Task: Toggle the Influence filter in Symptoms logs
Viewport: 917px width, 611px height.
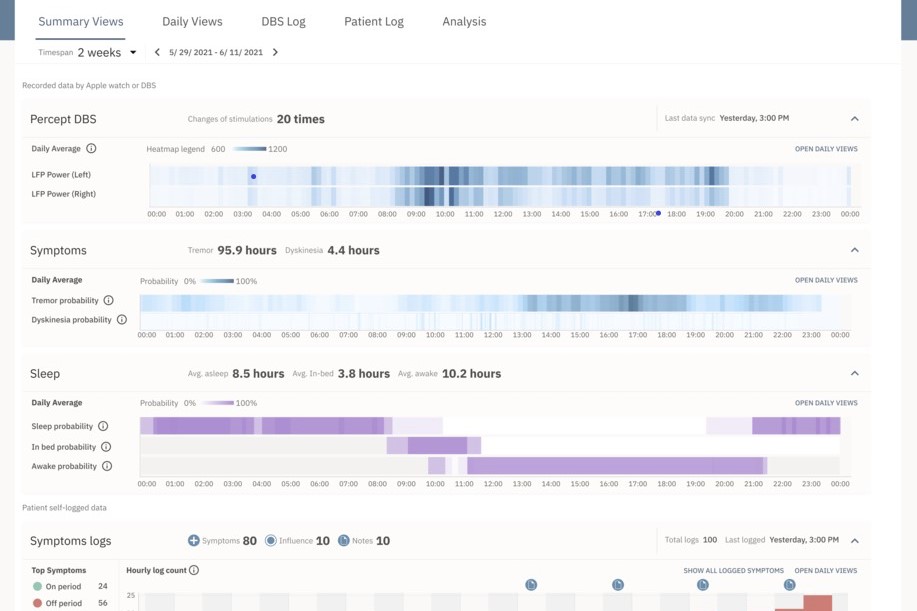Action: [270, 541]
